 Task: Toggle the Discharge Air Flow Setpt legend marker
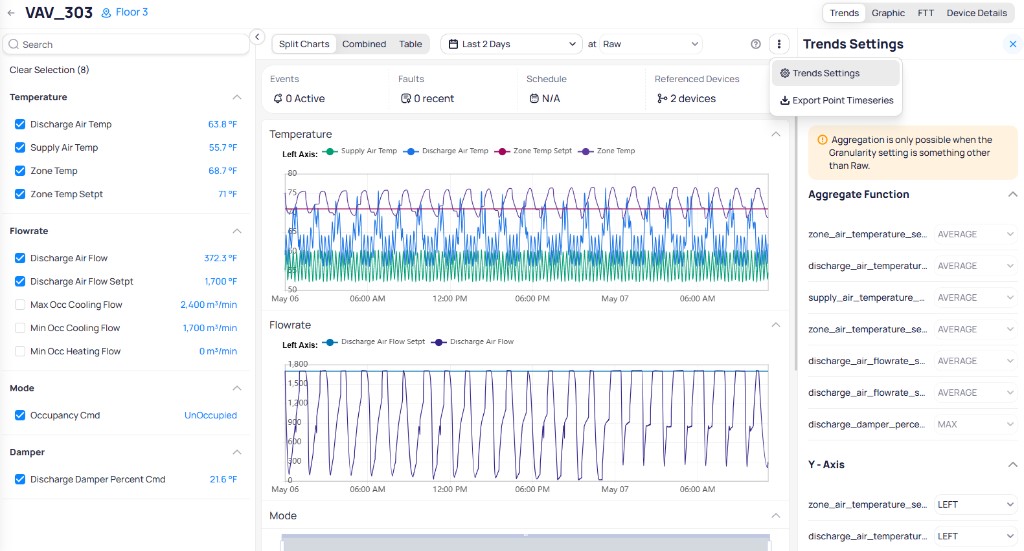coord(330,342)
